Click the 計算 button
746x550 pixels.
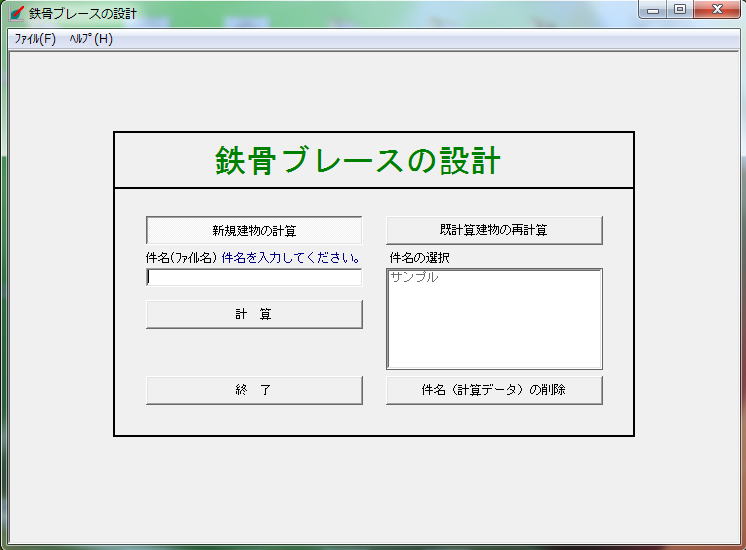point(254,314)
